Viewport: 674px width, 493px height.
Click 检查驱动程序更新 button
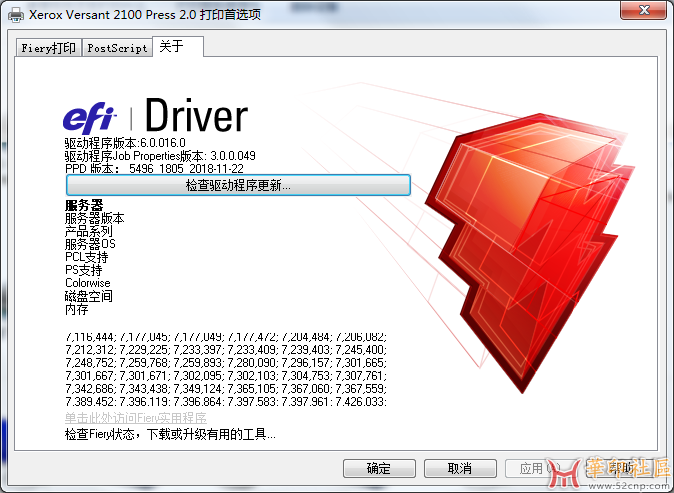coord(238,185)
